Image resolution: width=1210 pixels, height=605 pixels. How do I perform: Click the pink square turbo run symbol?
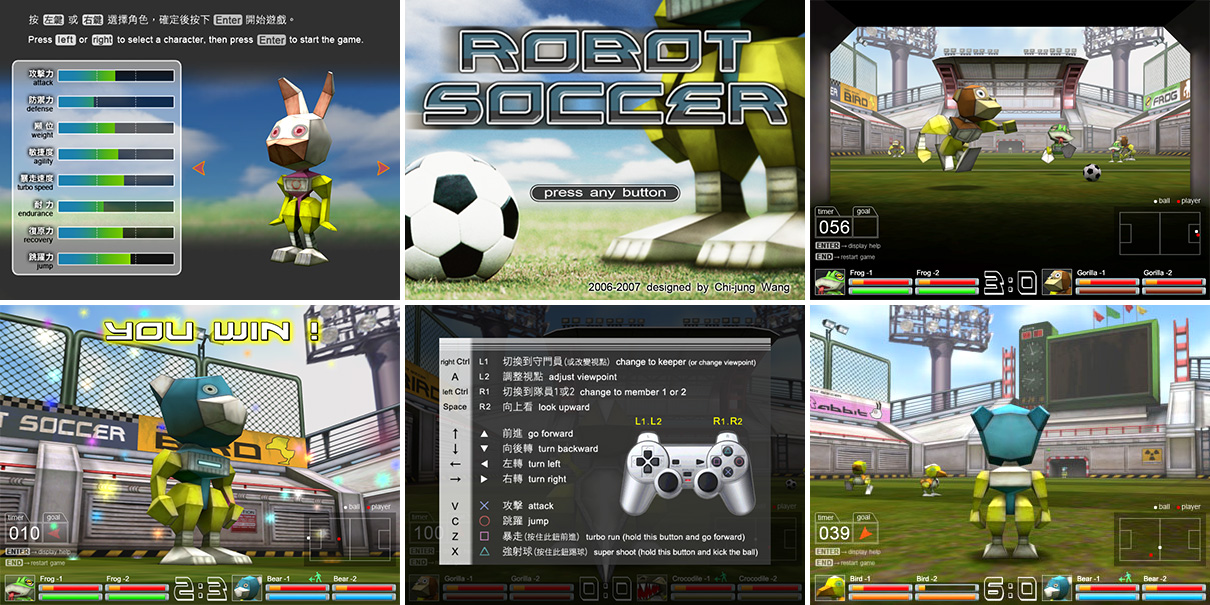(x=484, y=536)
